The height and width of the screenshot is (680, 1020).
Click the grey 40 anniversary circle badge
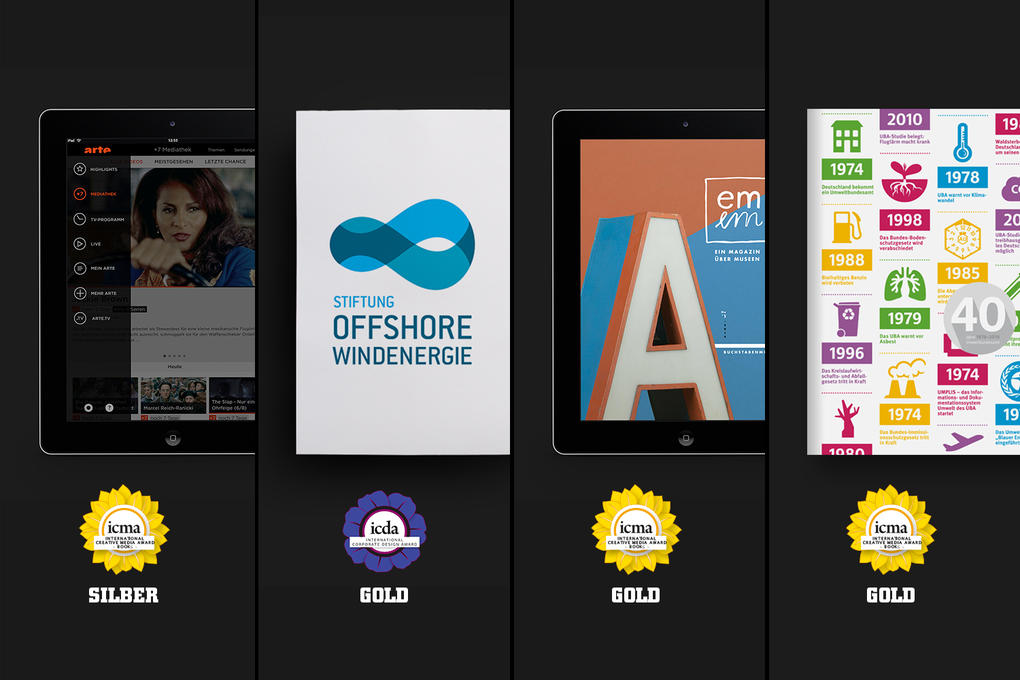pyautogui.click(x=979, y=318)
